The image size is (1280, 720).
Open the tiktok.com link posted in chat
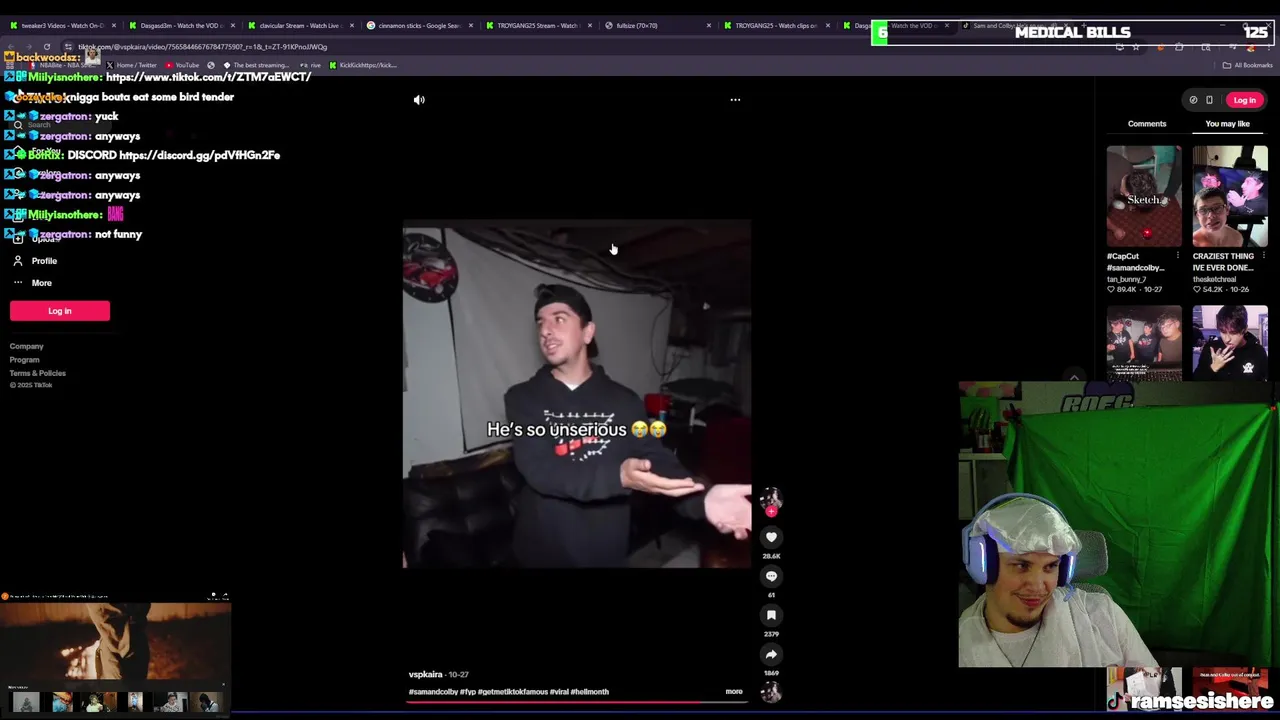point(208,77)
